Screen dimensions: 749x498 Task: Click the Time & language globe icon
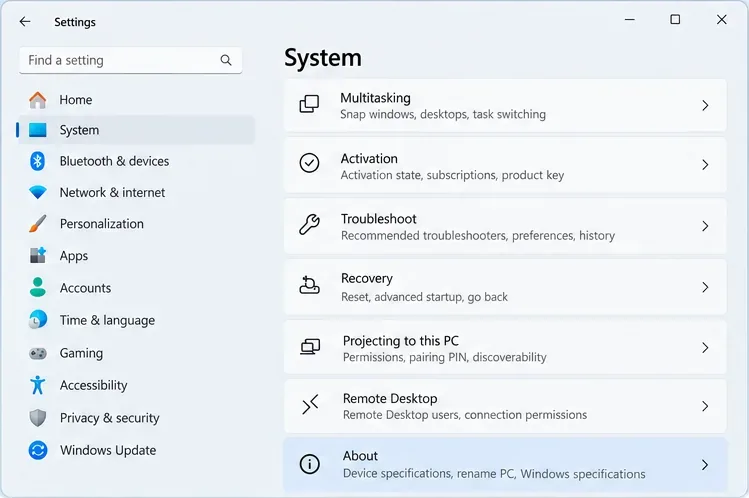point(38,319)
